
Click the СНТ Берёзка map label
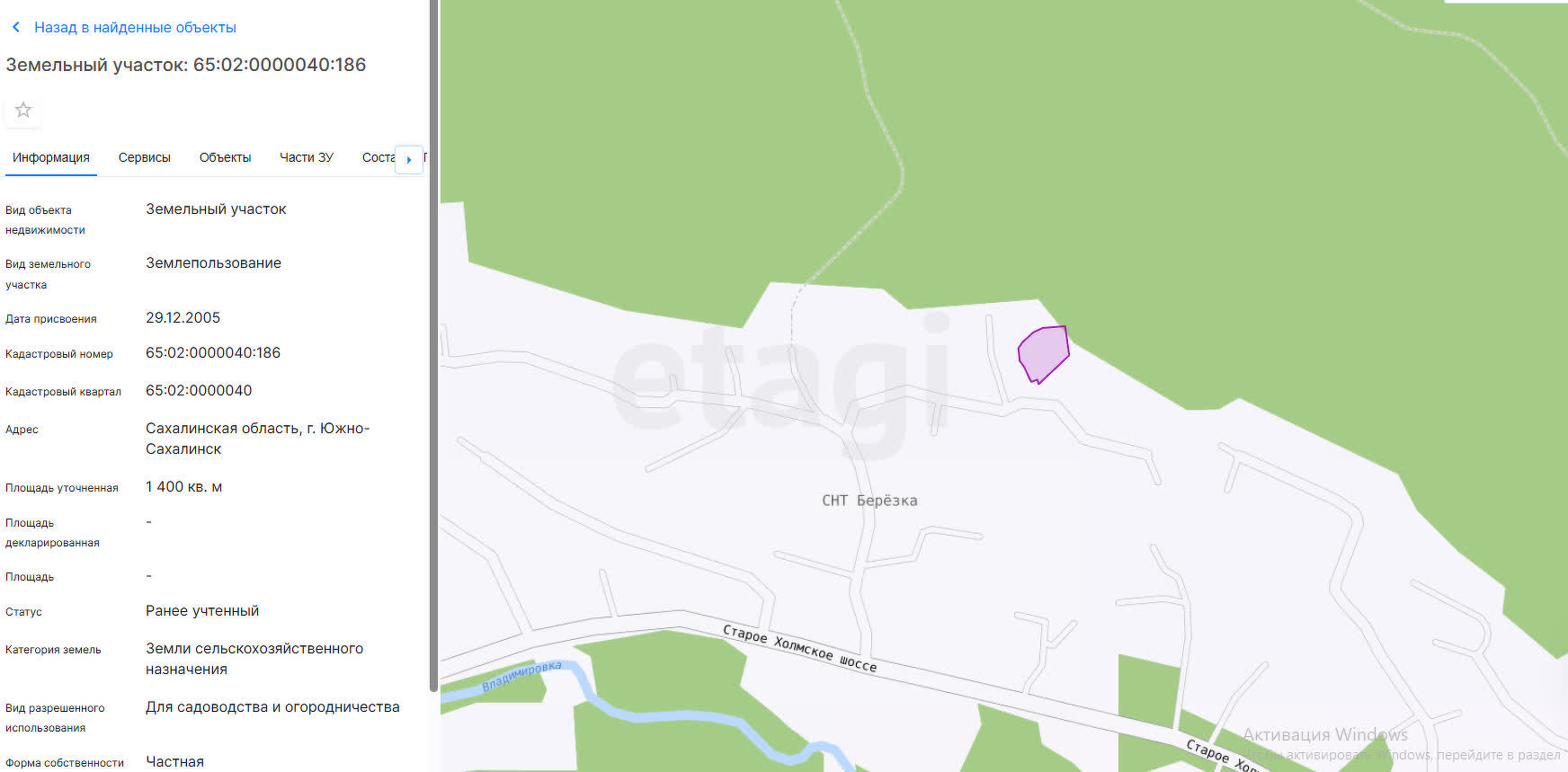tap(869, 501)
